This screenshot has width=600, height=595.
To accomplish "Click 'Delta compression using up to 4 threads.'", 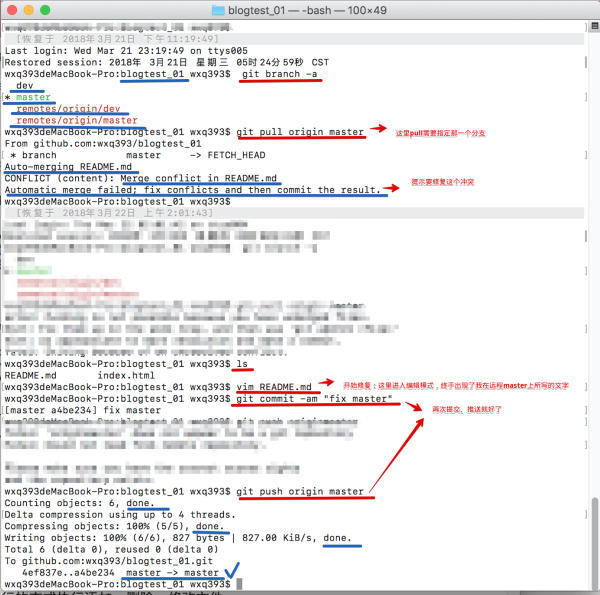I will pos(120,515).
